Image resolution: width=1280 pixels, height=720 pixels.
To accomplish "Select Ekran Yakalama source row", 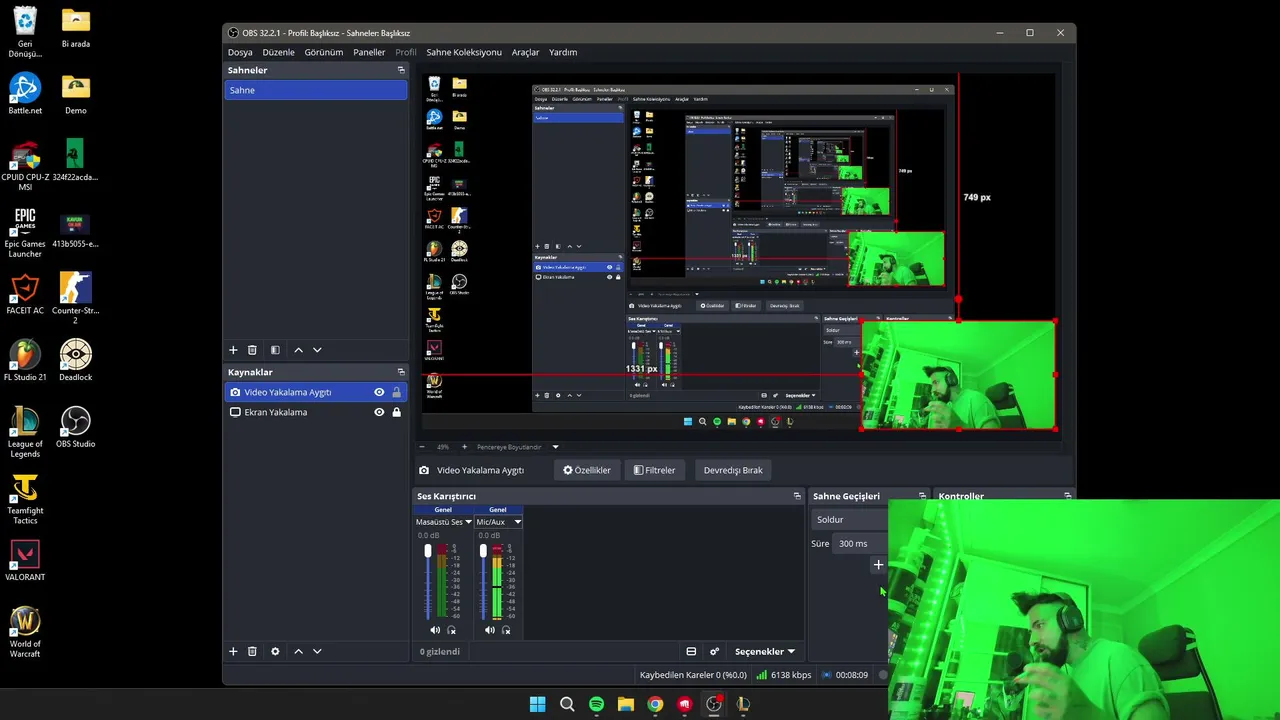I will click(316, 412).
